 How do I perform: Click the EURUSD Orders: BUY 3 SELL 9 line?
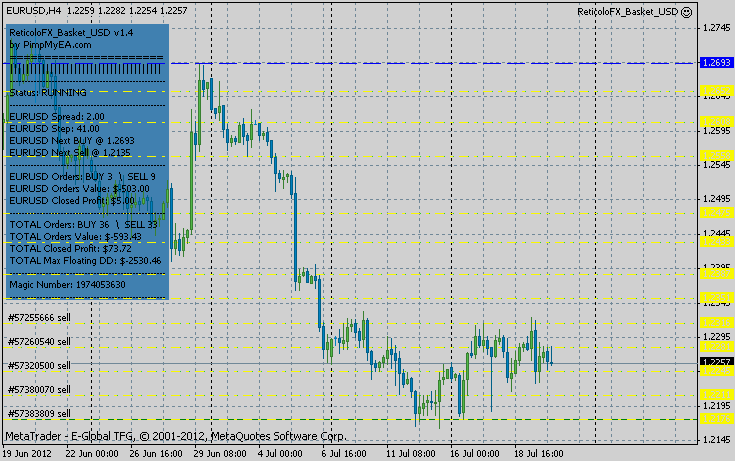(82, 177)
